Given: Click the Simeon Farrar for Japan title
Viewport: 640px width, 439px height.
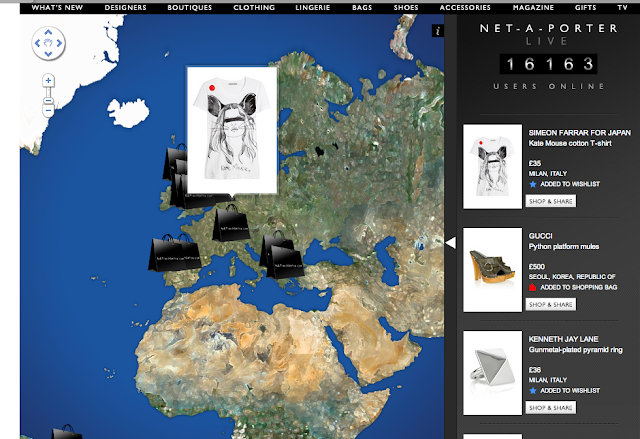Looking at the screenshot, I should [x=580, y=133].
